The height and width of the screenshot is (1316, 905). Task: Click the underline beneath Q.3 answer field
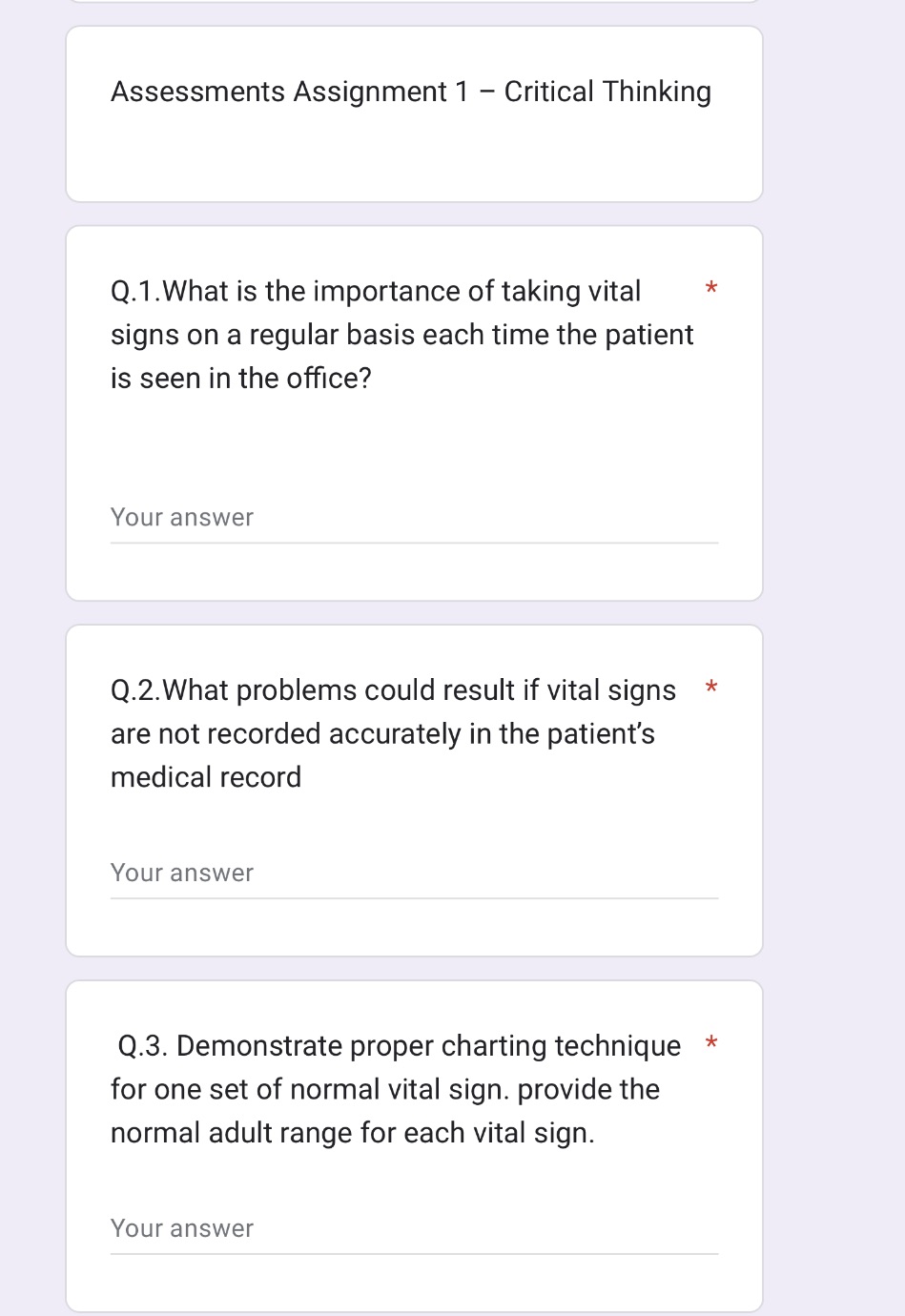click(x=414, y=1254)
